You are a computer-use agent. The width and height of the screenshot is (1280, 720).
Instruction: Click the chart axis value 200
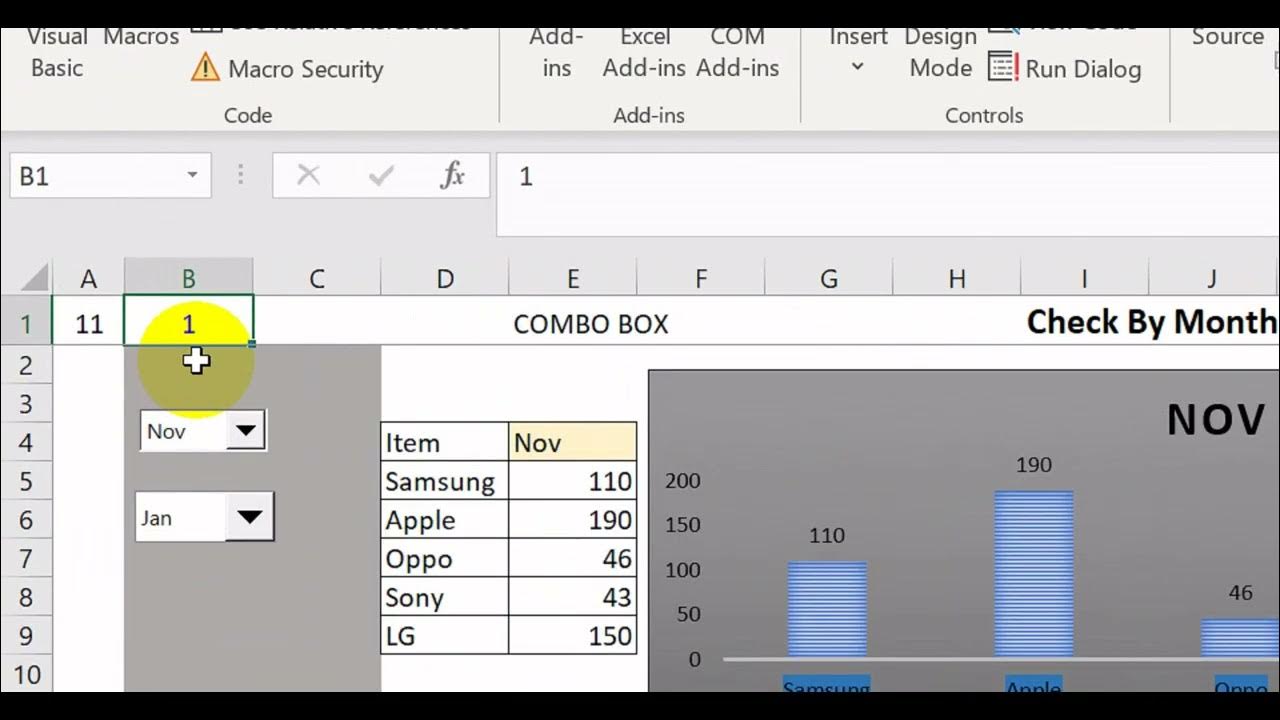[x=683, y=480]
